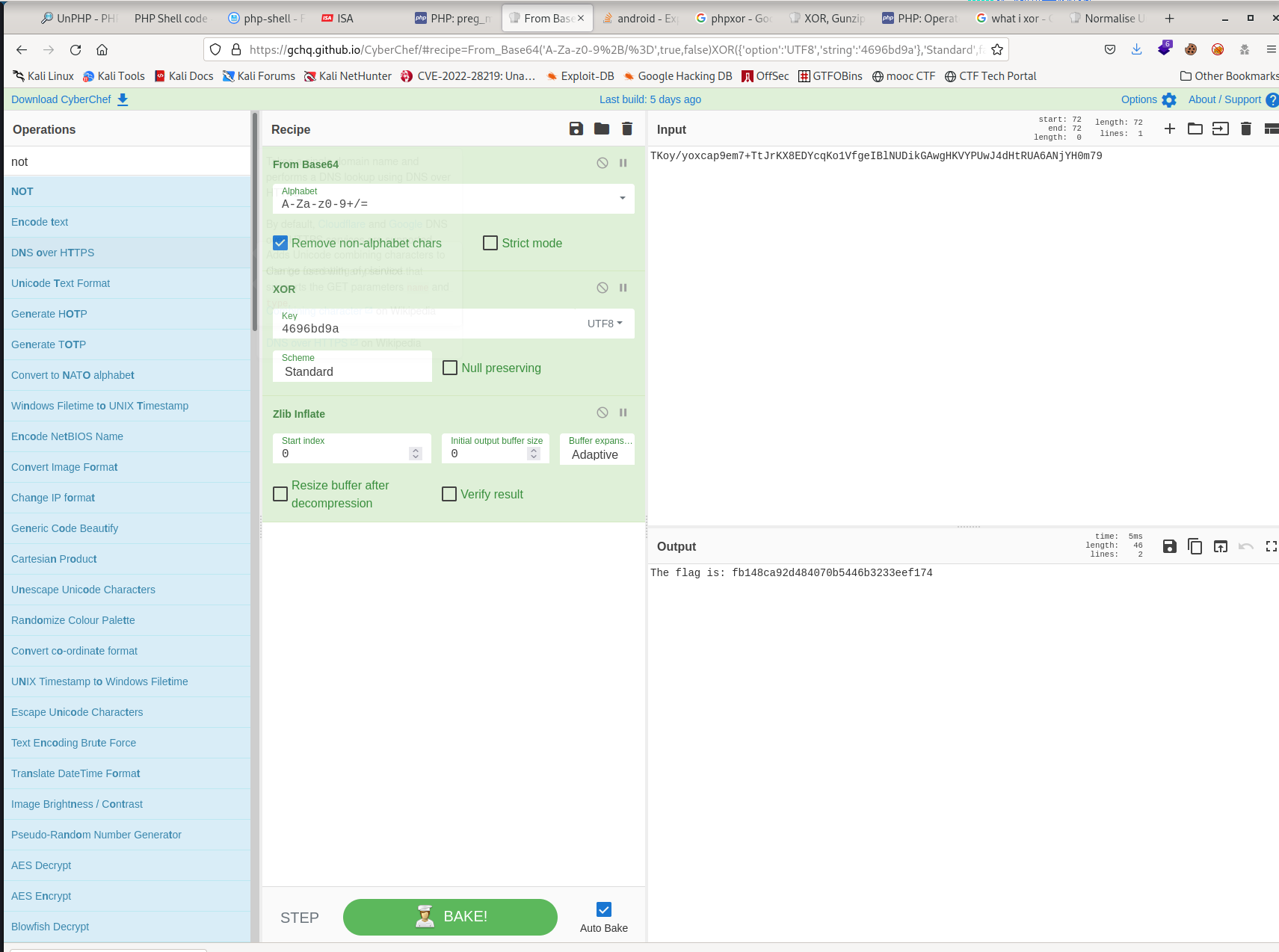Open the Base64 Alphabet dropdown
Viewport: 1279px width, 952px height.
point(622,199)
